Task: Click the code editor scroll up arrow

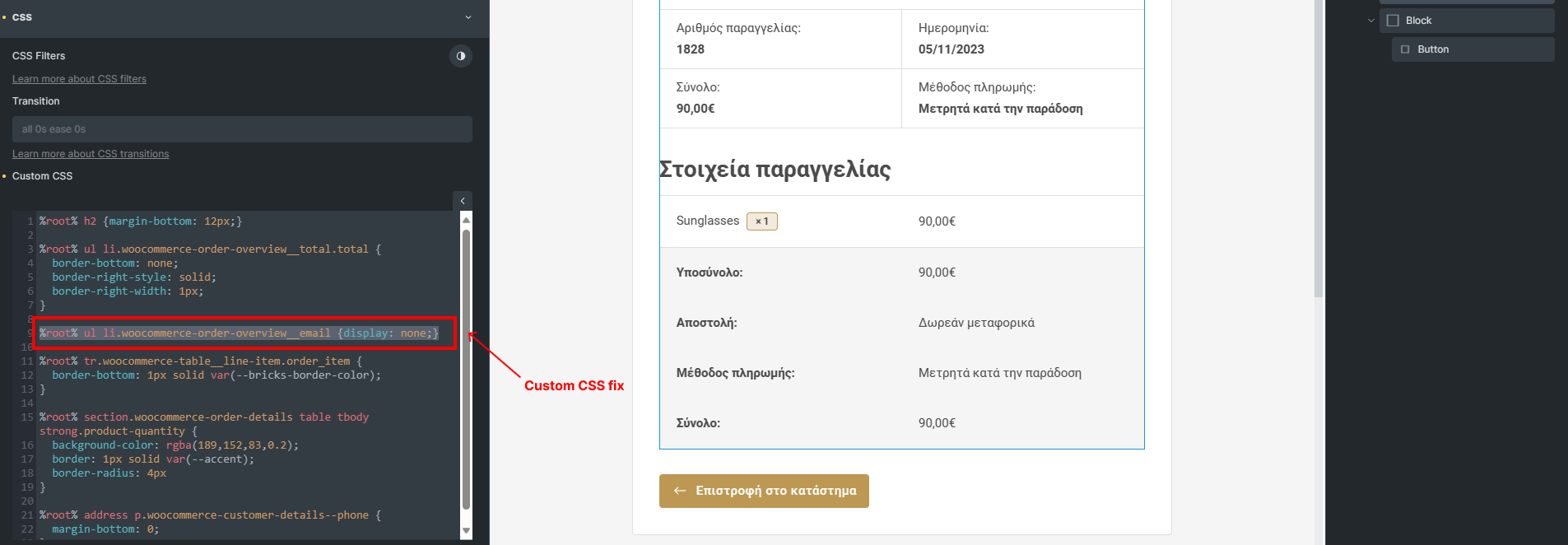Action: [467, 220]
